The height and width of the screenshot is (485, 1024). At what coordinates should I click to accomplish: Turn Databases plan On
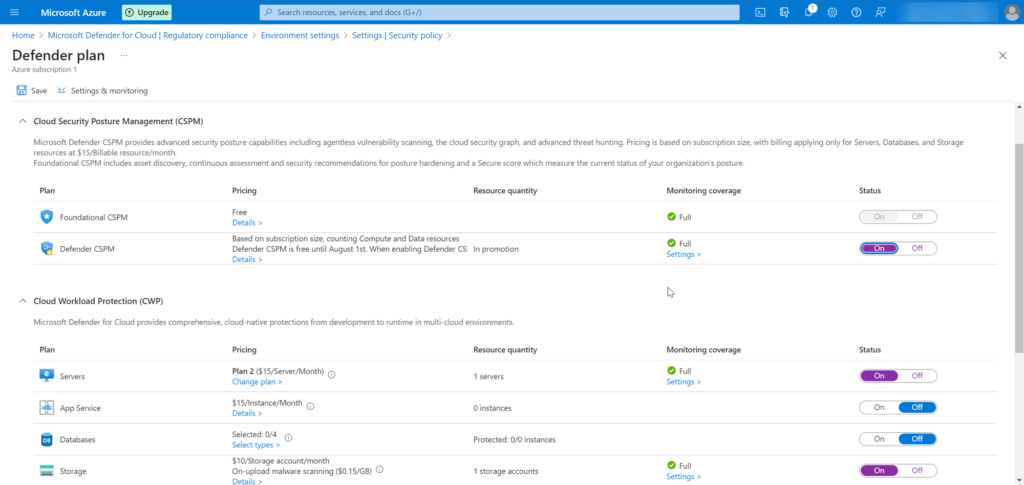pyautogui.click(x=879, y=439)
